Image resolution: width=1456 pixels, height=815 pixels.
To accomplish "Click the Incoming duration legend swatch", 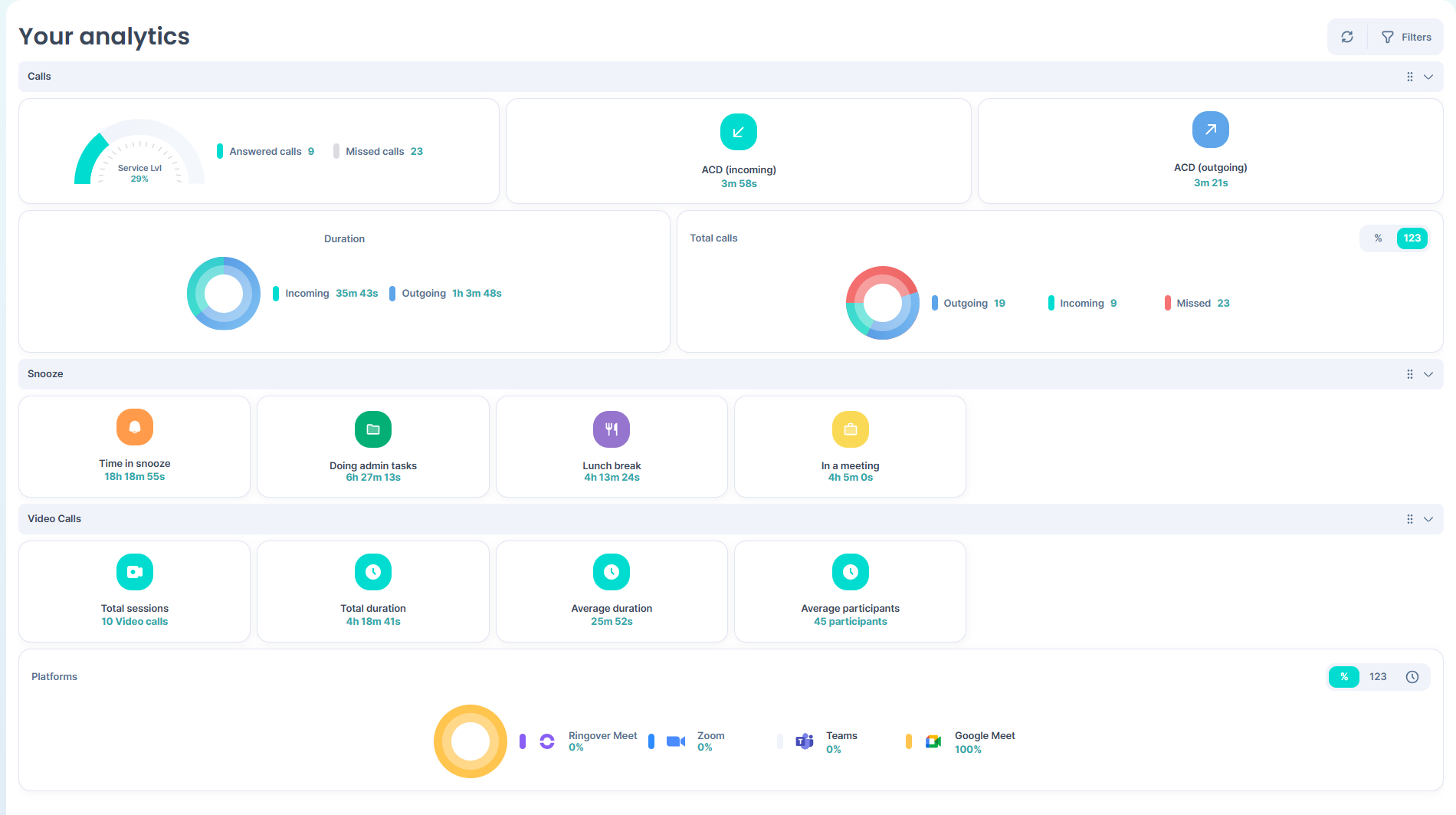I will [x=276, y=294].
